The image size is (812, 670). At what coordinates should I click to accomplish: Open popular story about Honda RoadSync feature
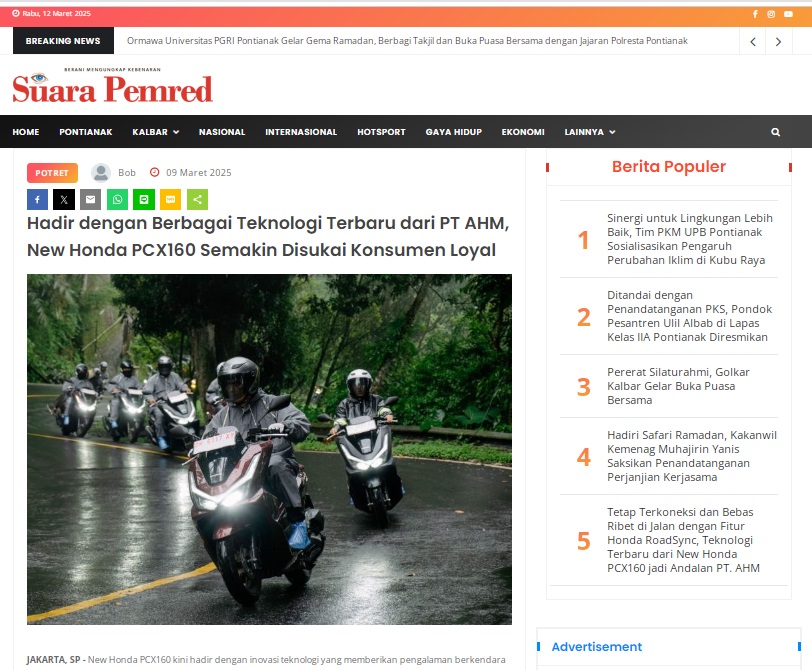click(x=684, y=540)
